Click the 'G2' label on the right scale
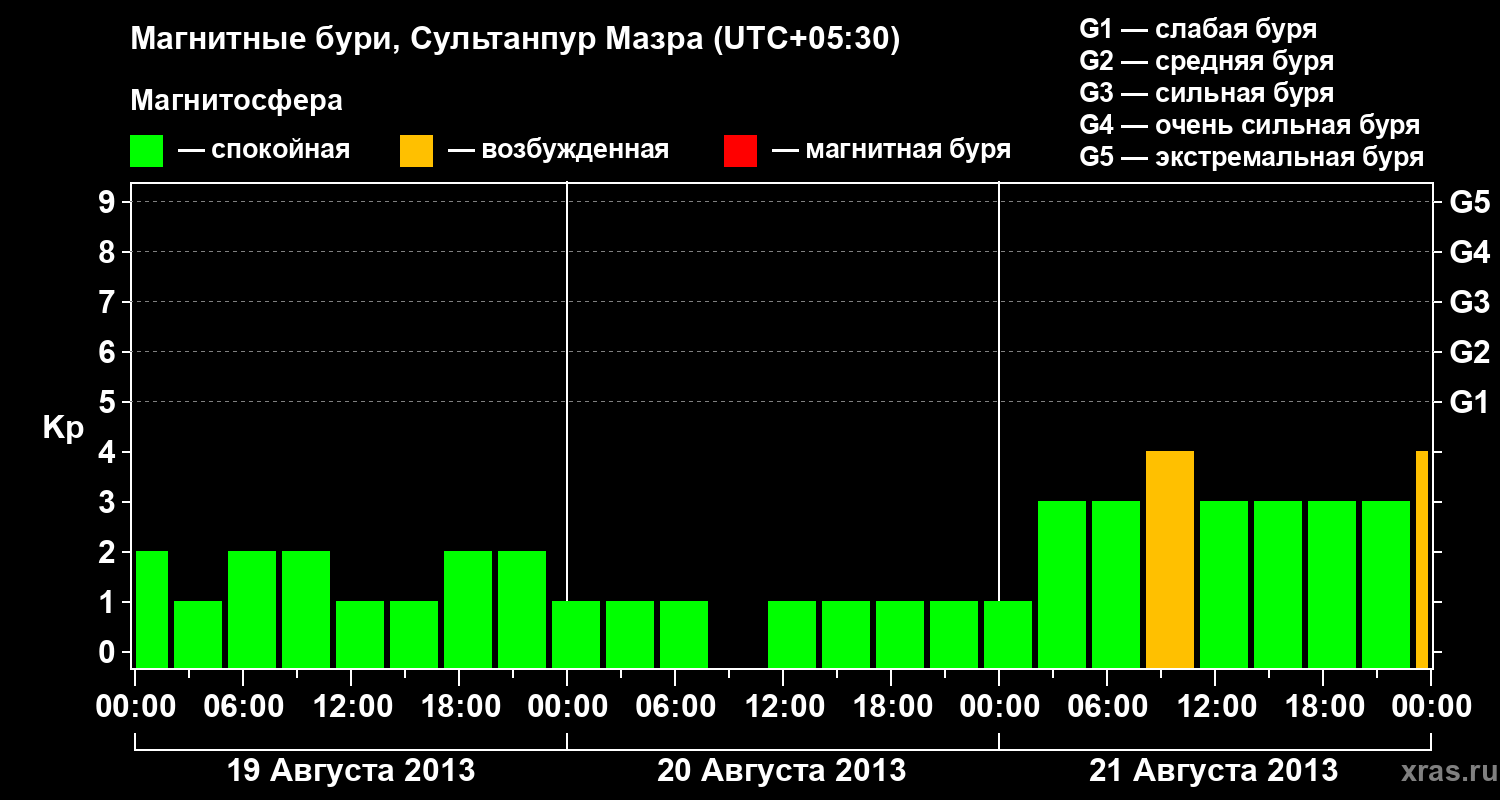Viewport: 1500px width, 800px height. tap(1469, 352)
